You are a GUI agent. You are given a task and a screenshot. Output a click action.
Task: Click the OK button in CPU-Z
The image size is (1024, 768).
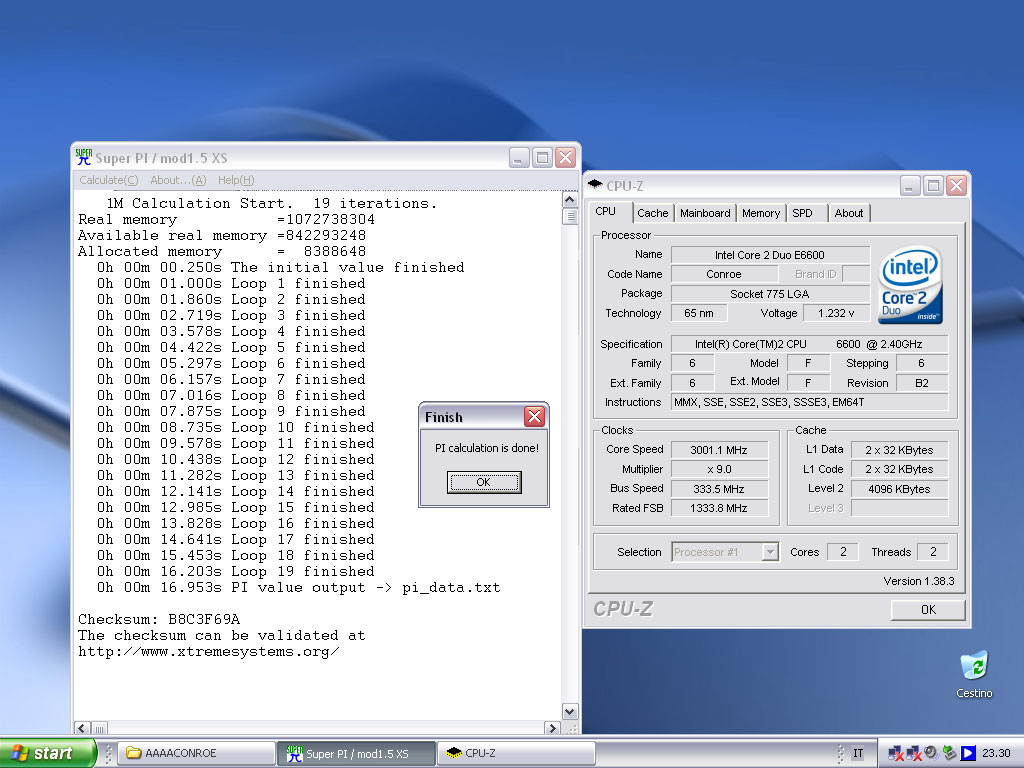(x=928, y=609)
